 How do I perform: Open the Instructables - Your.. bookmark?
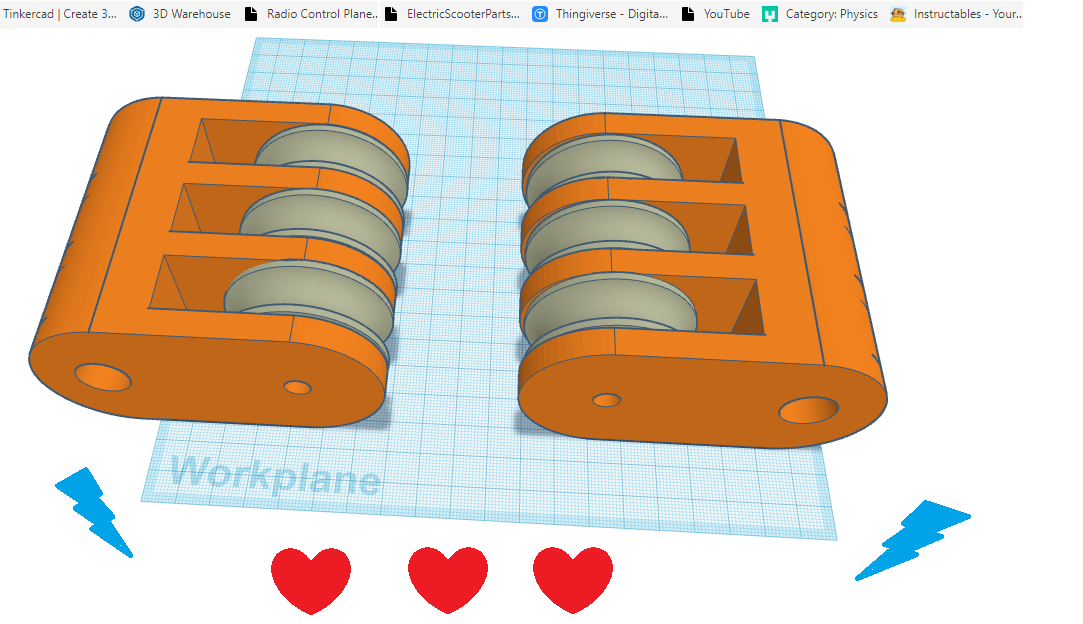[x=956, y=14]
